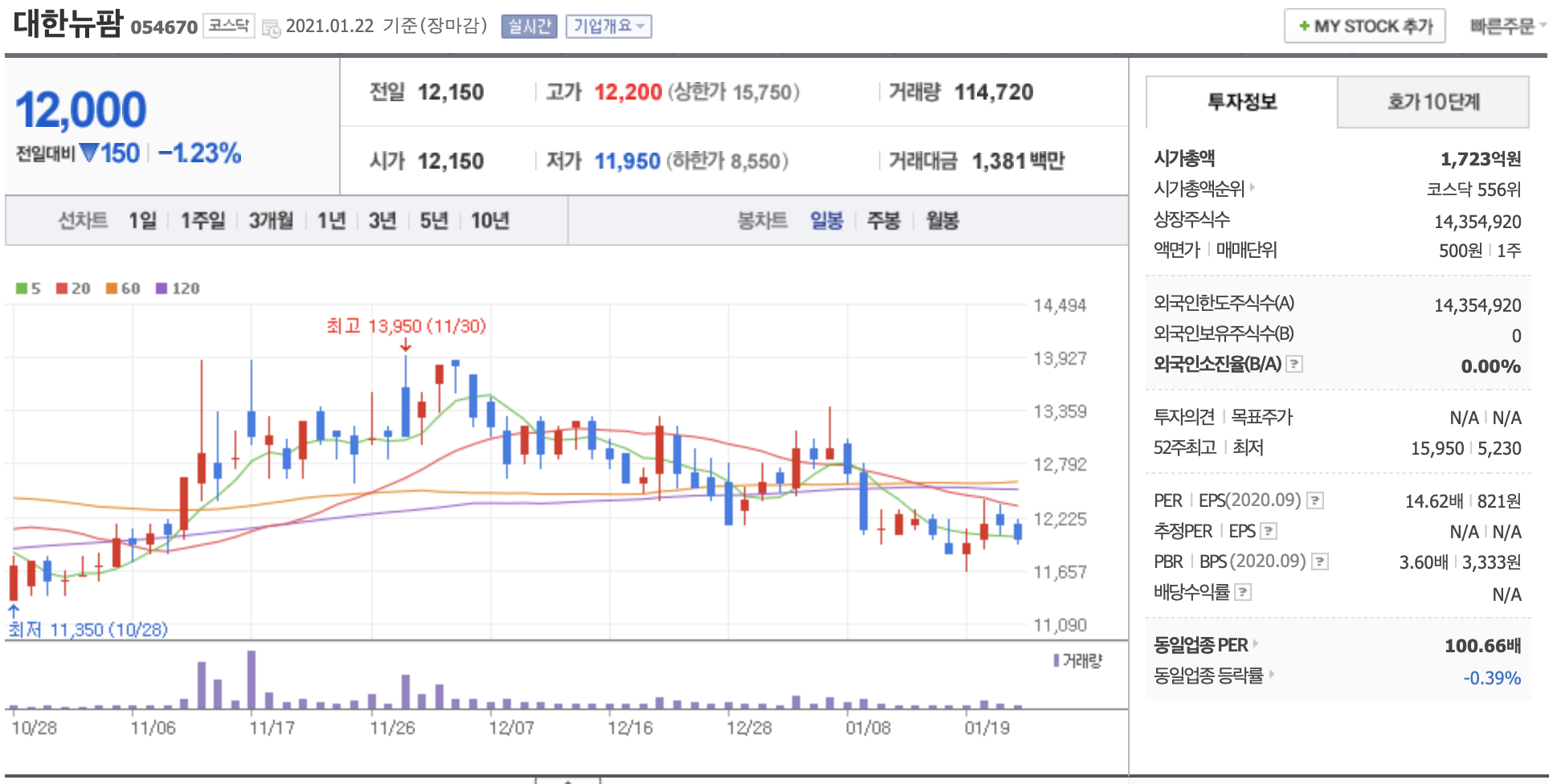
Task: Click the calendar icon beside the date
Action: pos(272,28)
